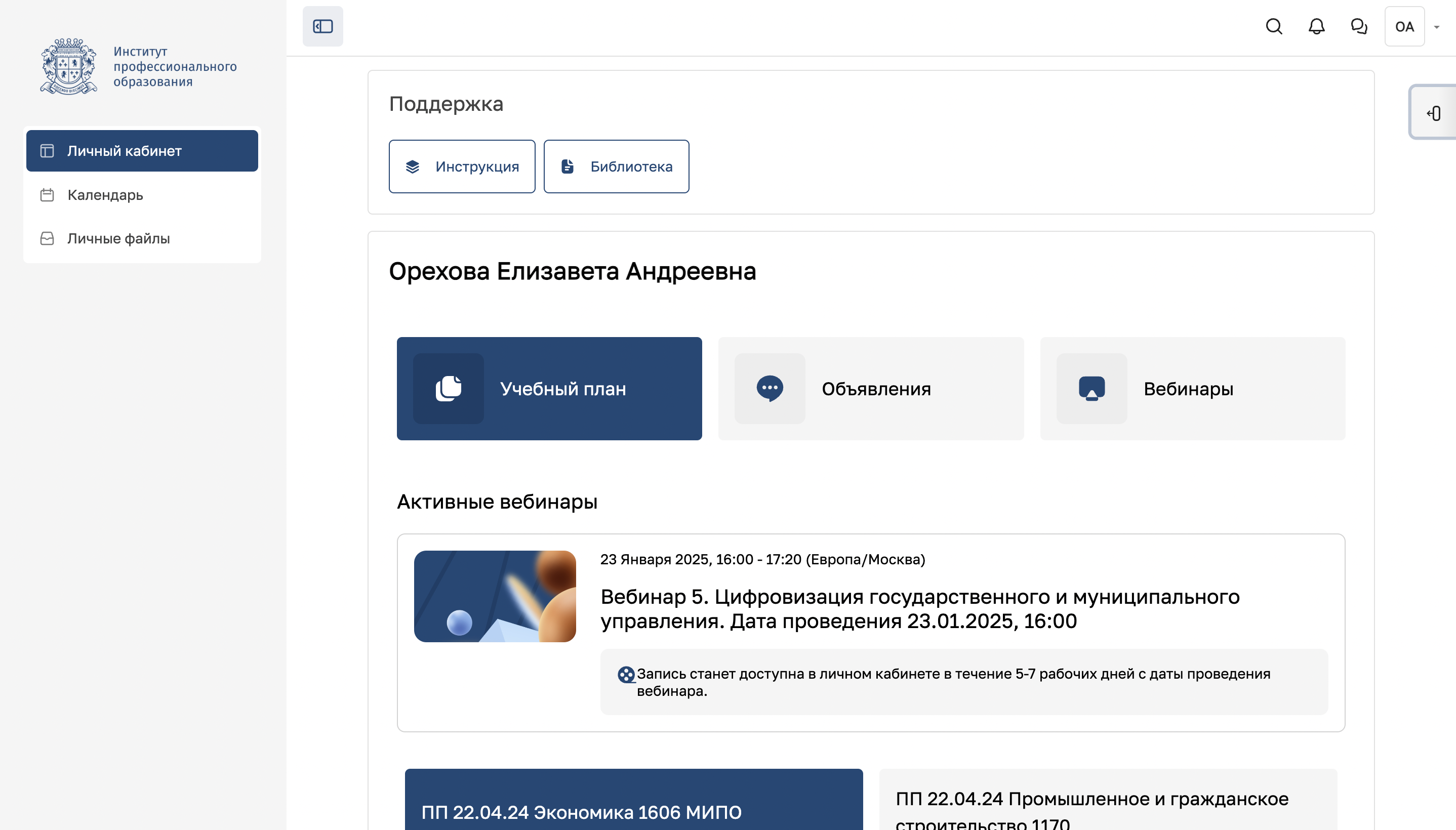Open the Вебинар 5 thumbnail image
Screen dimensions: 1456x830
495,596
